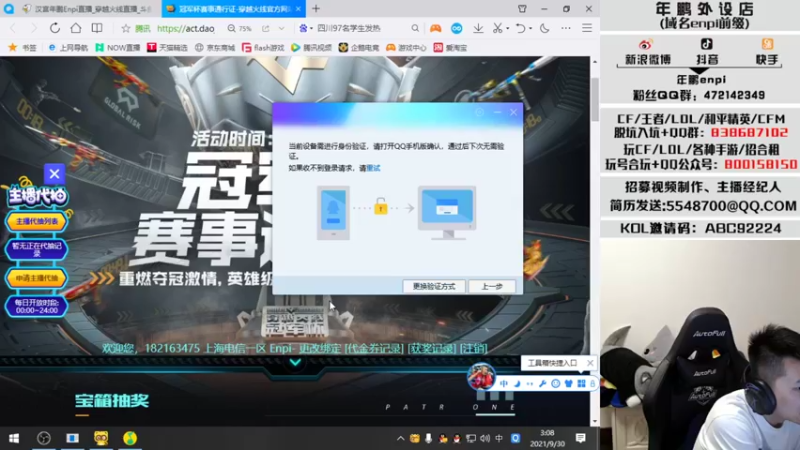This screenshot has height=450, width=800.
Task: Close the QQ verification dialog
Action: [x=513, y=112]
